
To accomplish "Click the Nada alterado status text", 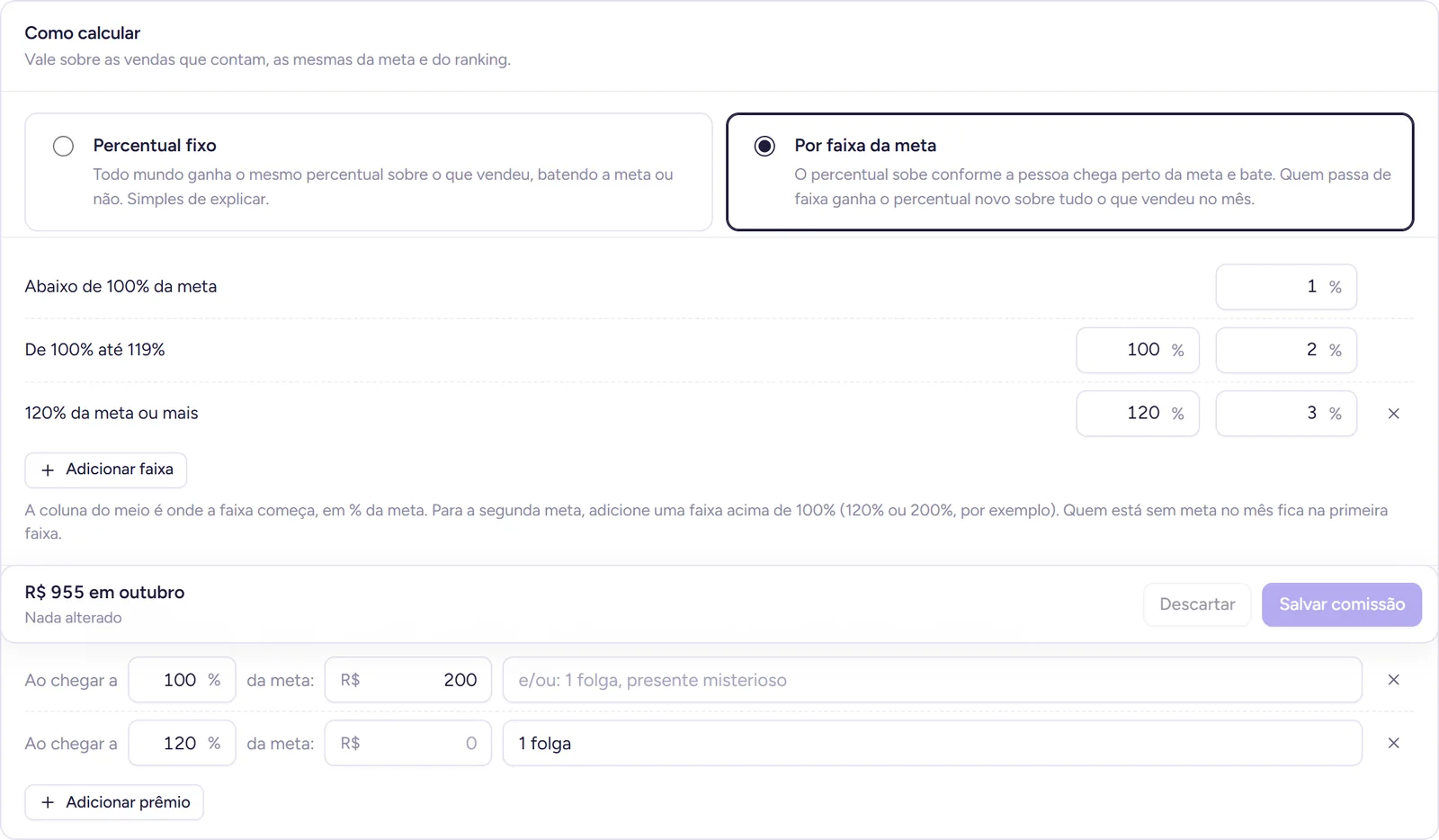I will coord(73,618).
